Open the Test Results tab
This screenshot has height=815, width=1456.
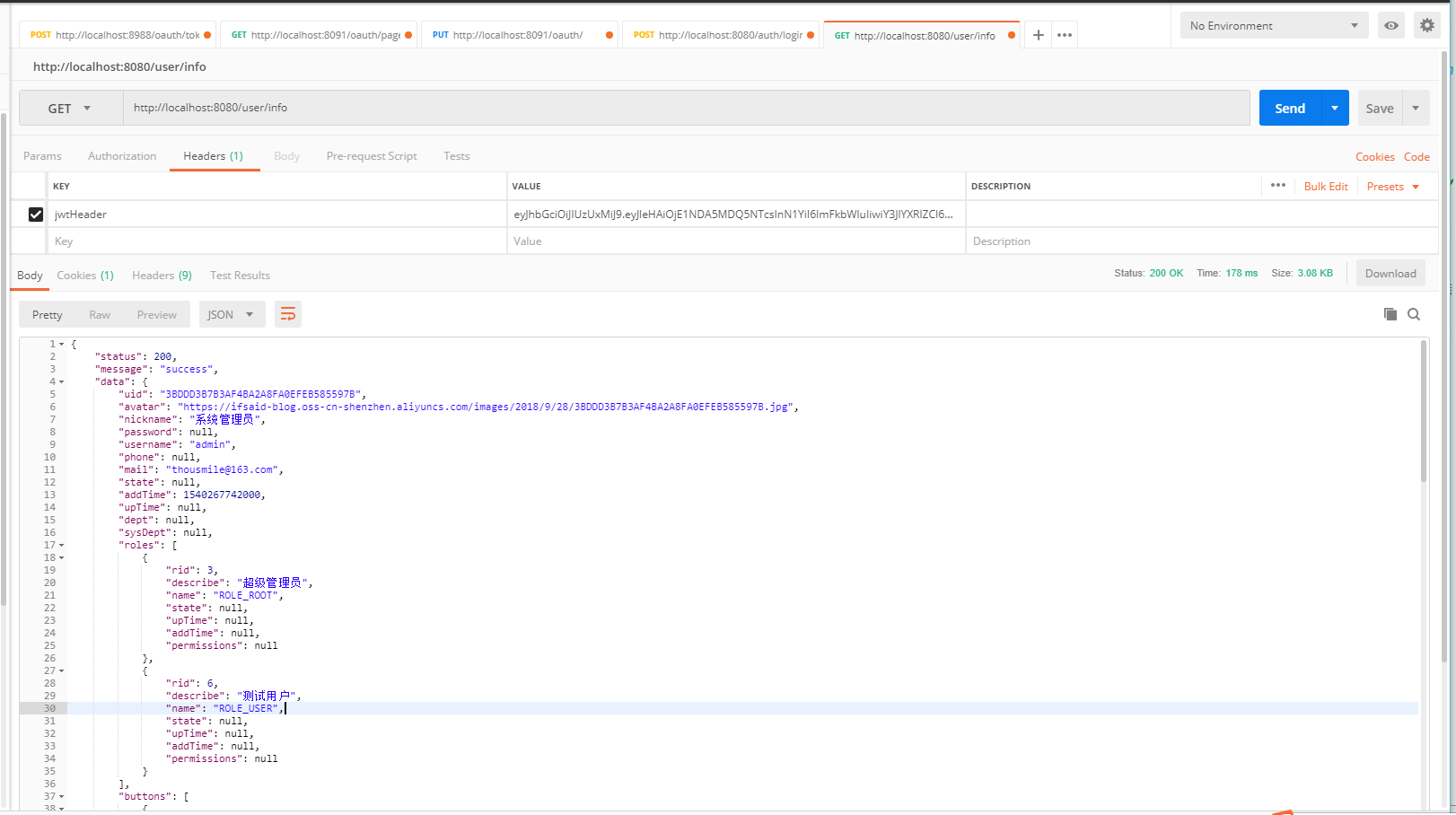(x=240, y=276)
